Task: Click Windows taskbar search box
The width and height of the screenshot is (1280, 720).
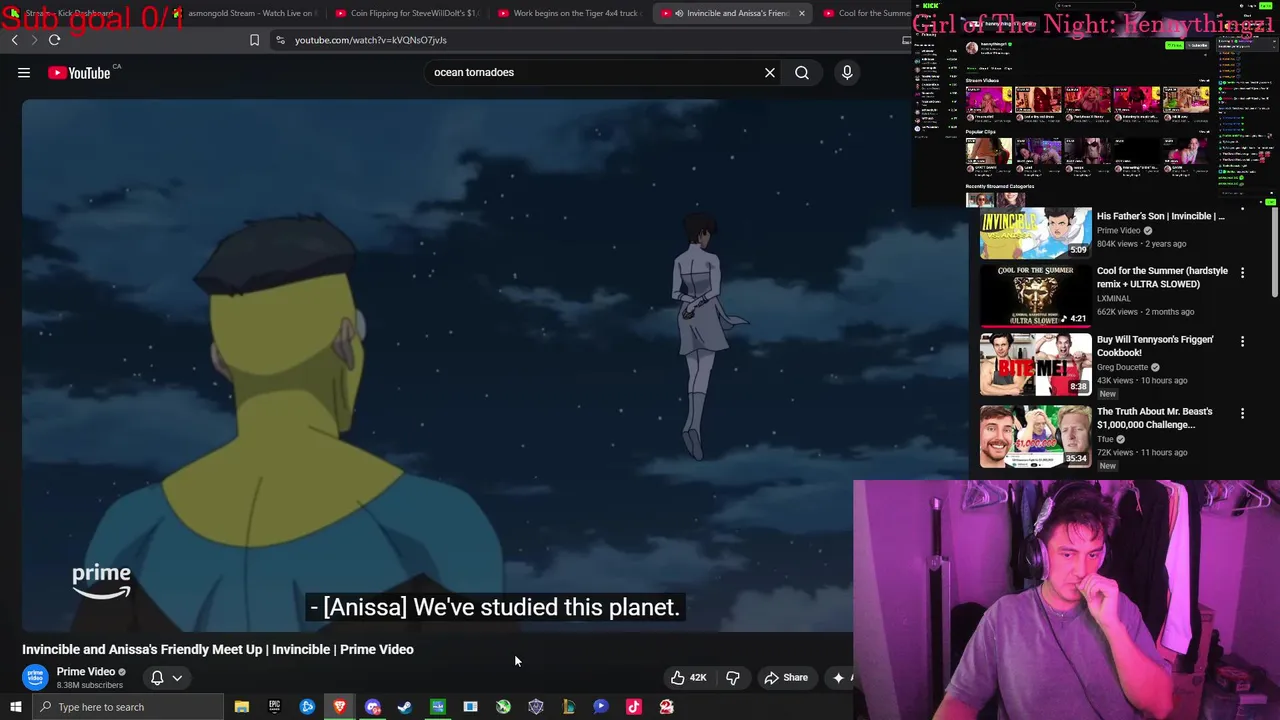Action: (127, 707)
